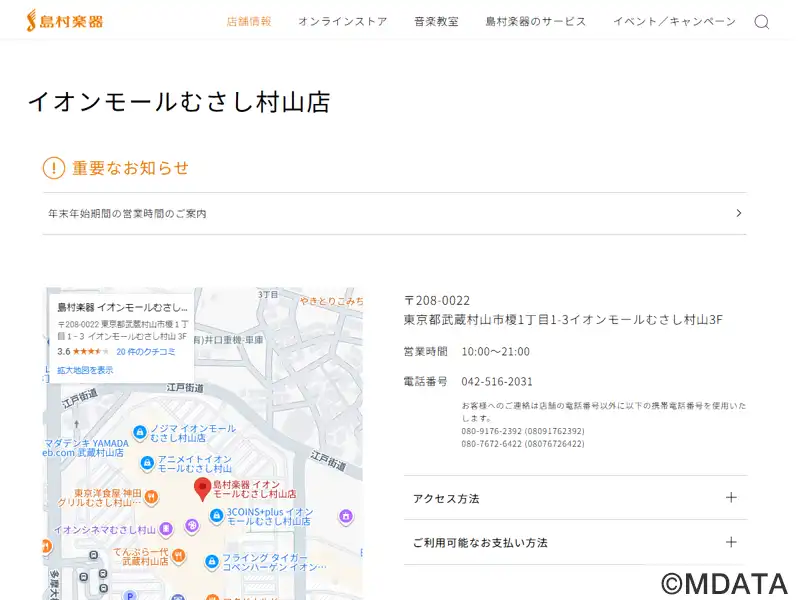Expand the ご利用可能なお支払い方法 section
Image resolution: width=800 pixels, height=600 pixels.
pos(730,542)
